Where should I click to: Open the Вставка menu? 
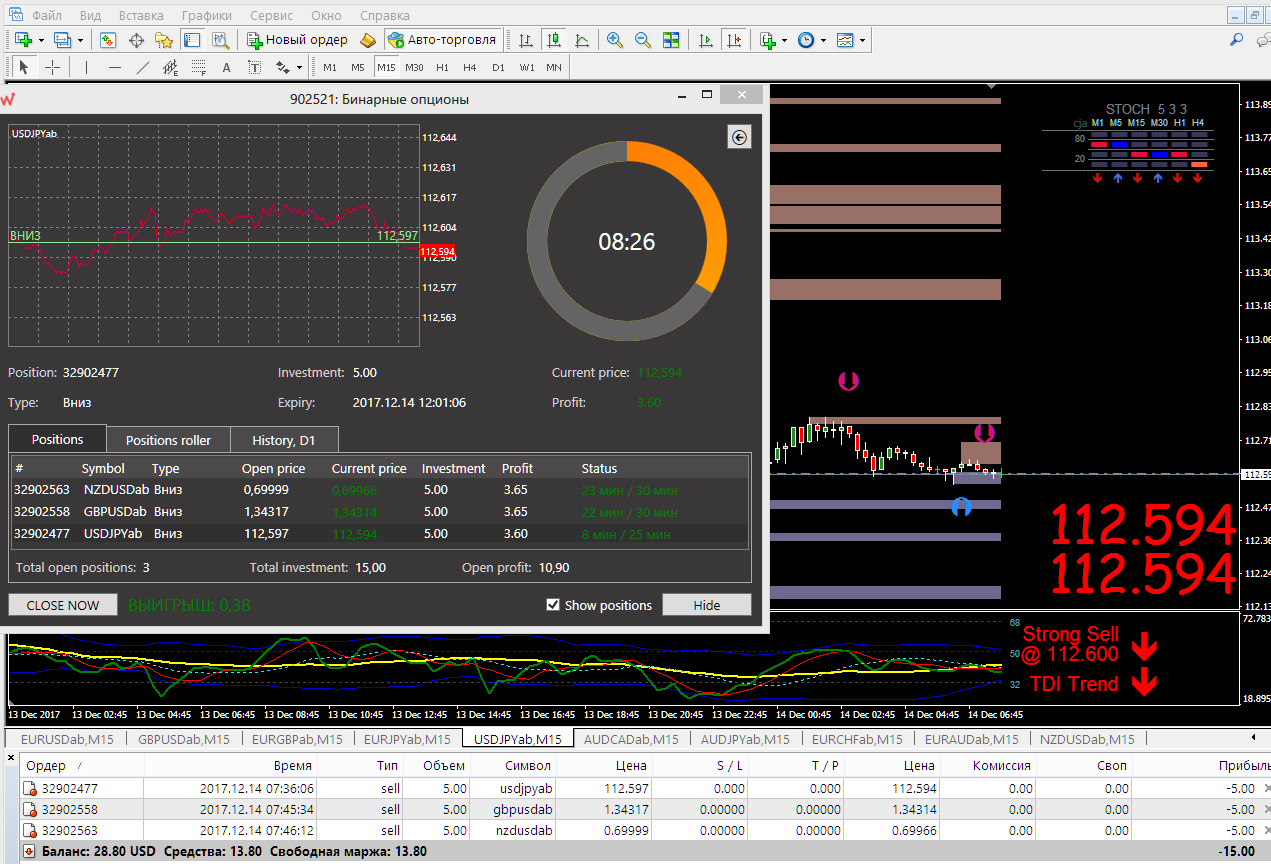click(x=141, y=16)
